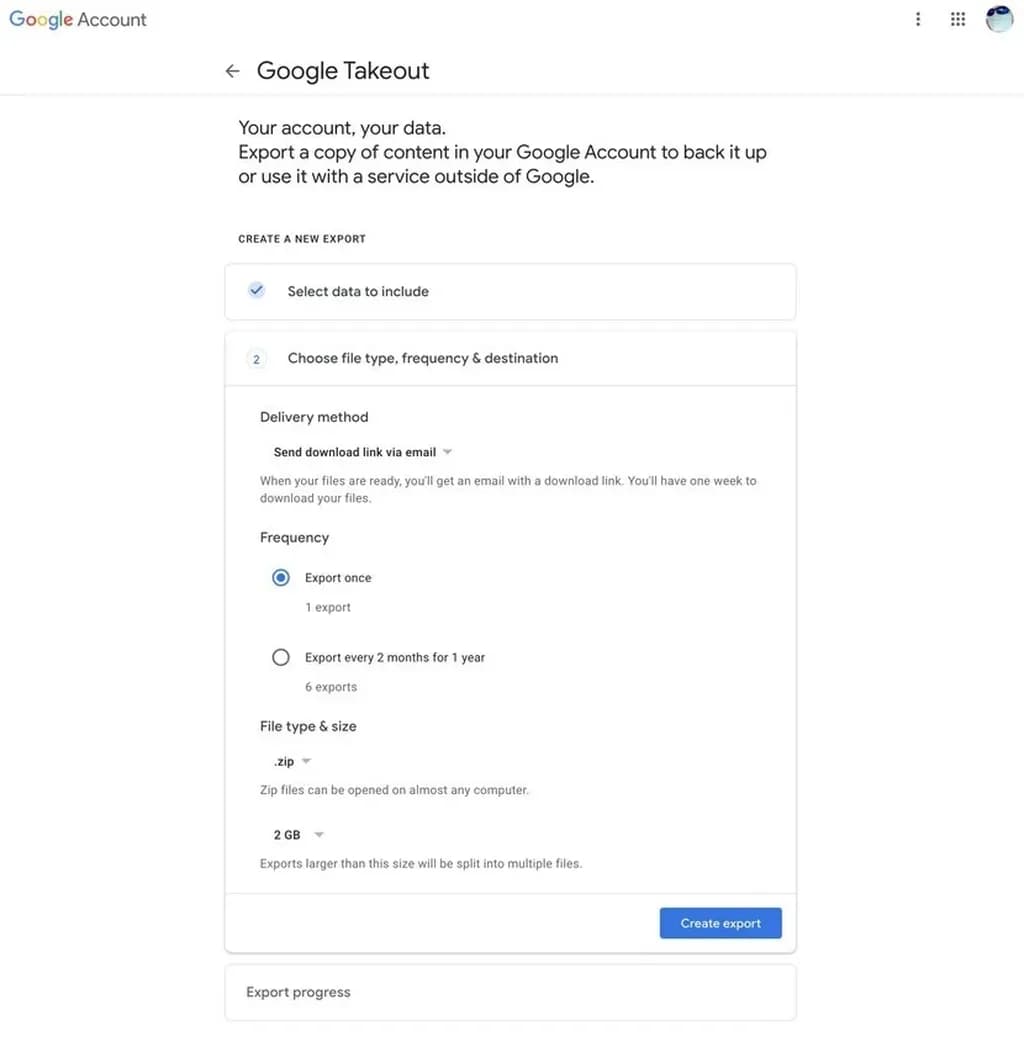Open the Google apps grid

point(958,19)
